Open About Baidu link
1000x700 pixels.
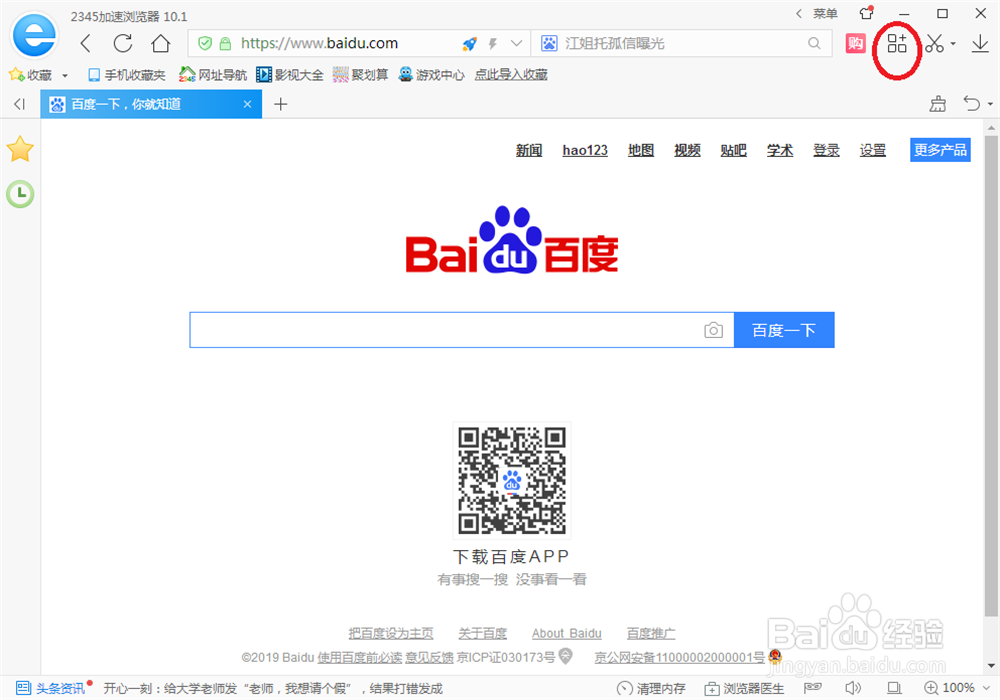click(567, 634)
